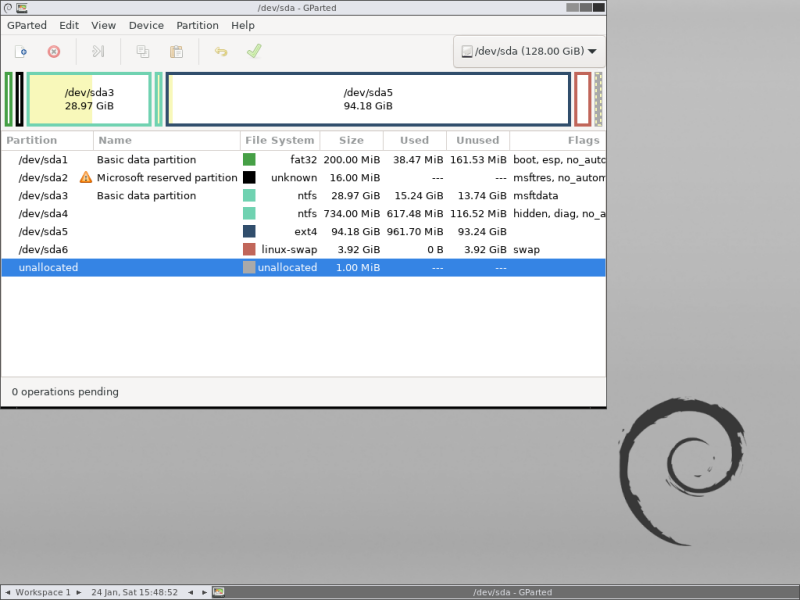Sort by the Used column header

pyautogui.click(x=415, y=140)
